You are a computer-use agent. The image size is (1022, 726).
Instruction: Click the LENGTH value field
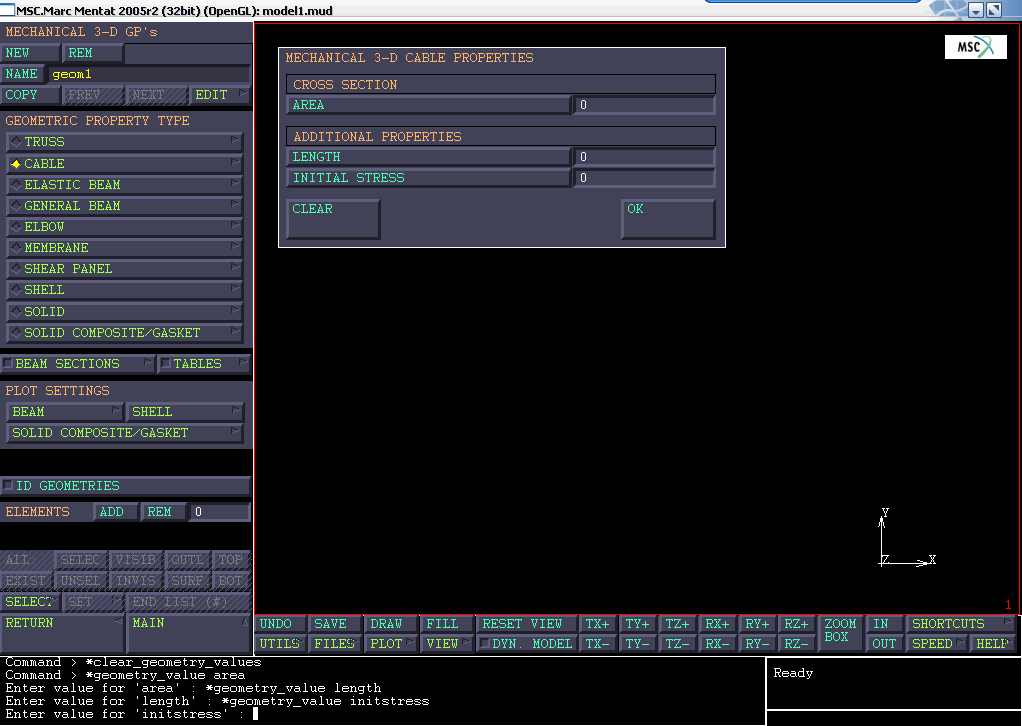click(x=644, y=157)
